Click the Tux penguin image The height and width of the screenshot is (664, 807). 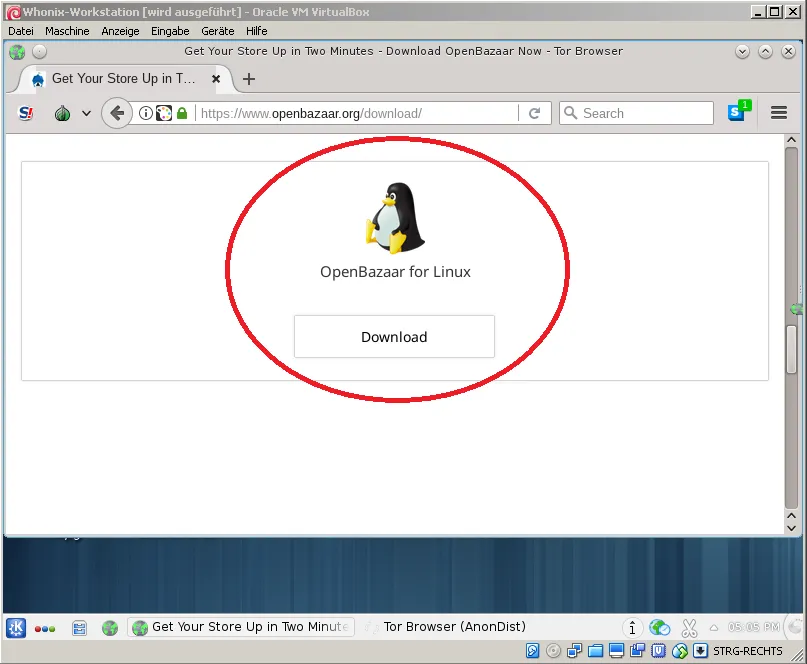point(395,218)
